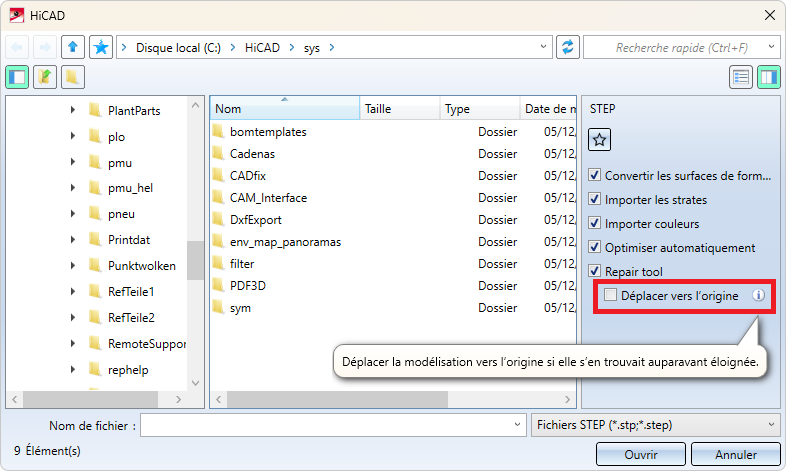The width and height of the screenshot is (786, 471).
Task: Click the folder with green arrow icon
Action: pos(45,77)
